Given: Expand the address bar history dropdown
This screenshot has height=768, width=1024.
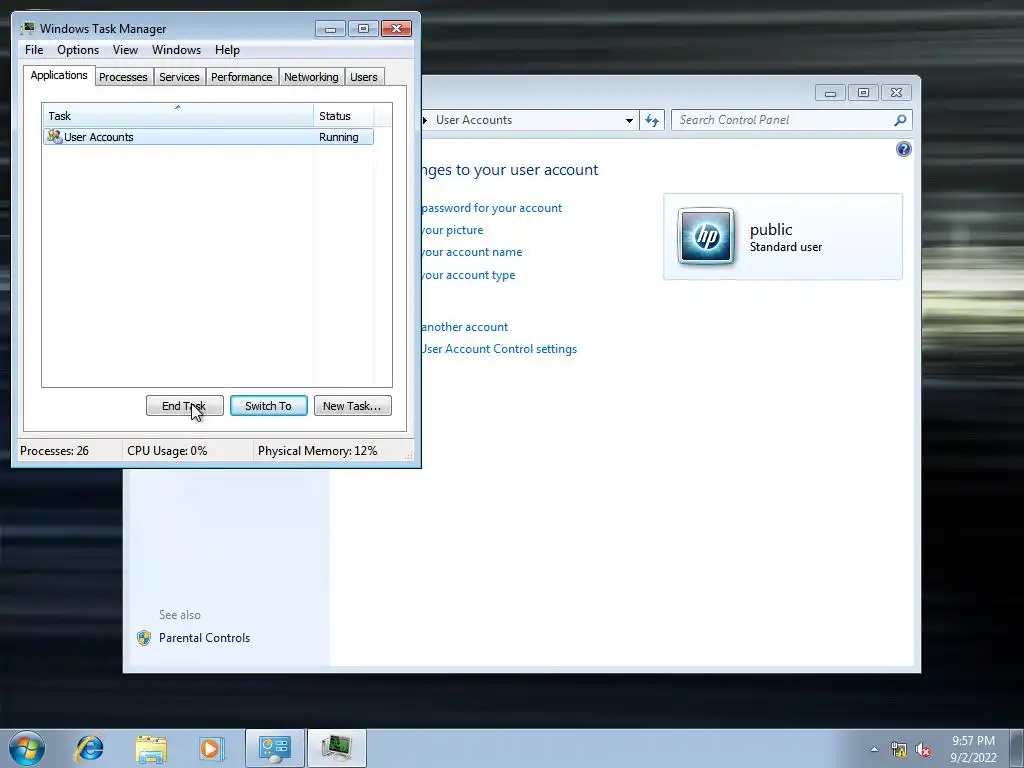Looking at the screenshot, I should 629,120.
